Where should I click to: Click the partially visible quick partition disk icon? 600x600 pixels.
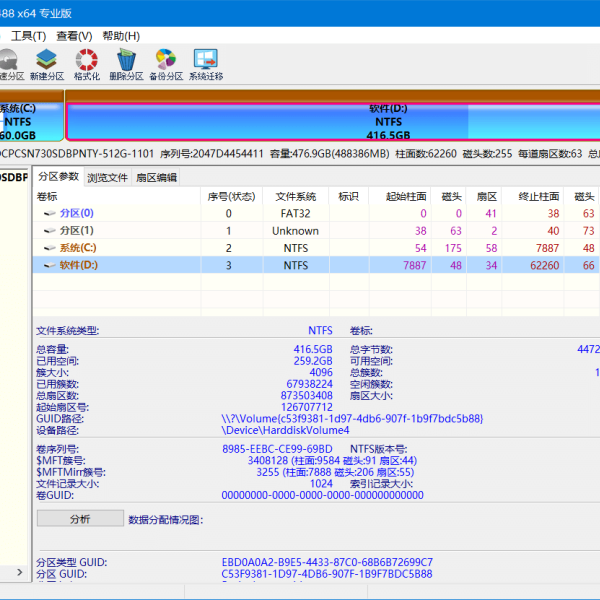point(8,60)
